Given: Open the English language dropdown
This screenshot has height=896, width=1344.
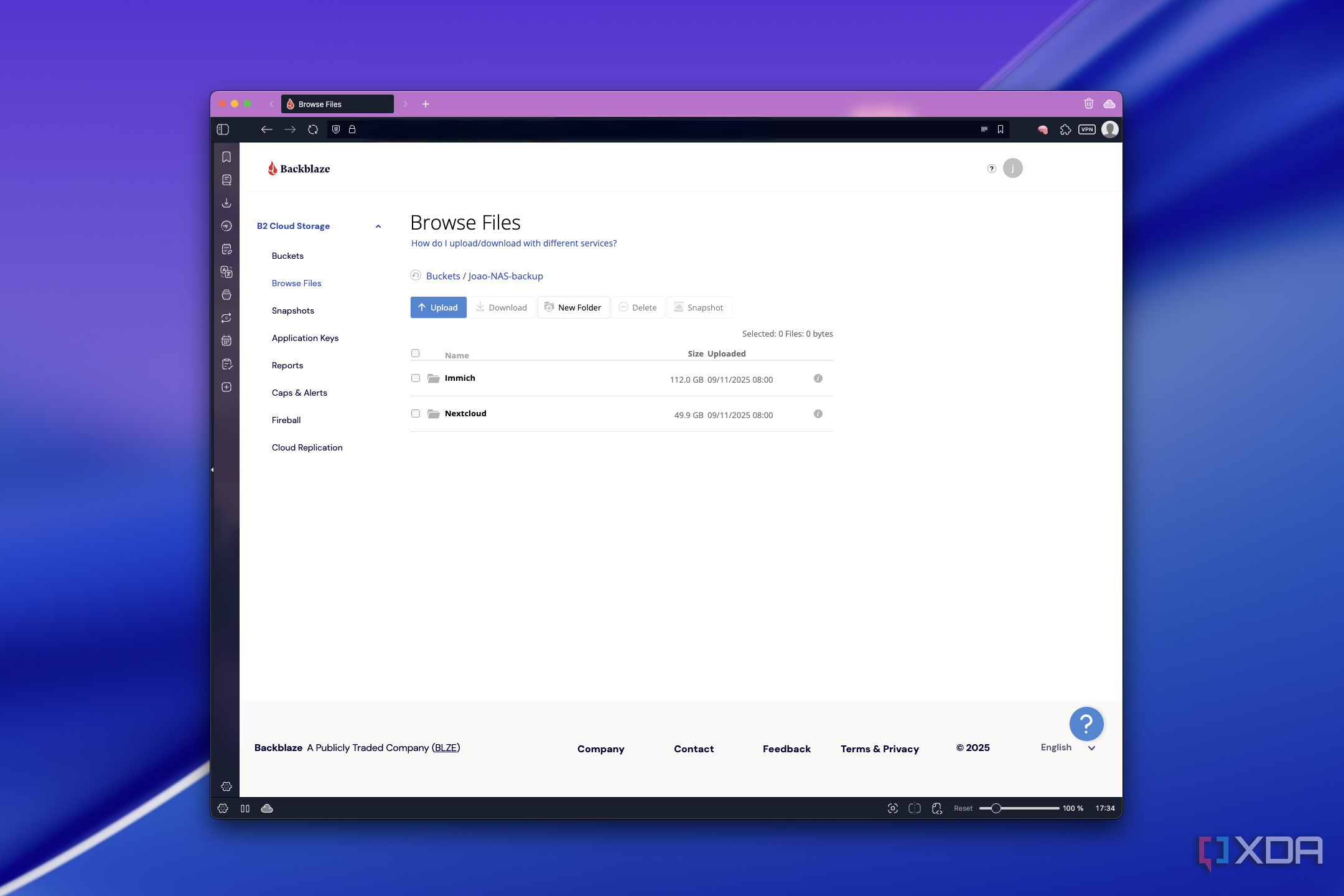Looking at the screenshot, I should pyautogui.click(x=1068, y=747).
